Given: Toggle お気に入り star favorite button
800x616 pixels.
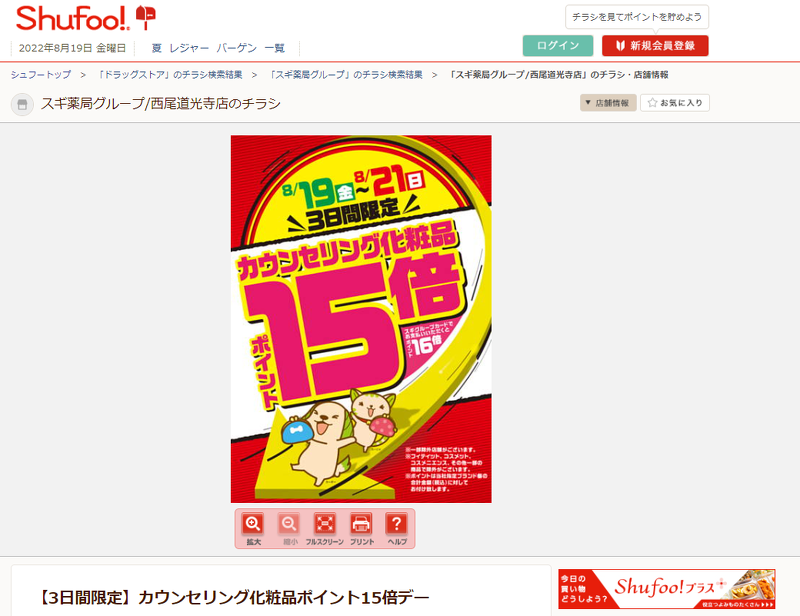Looking at the screenshot, I should (x=674, y=103).
